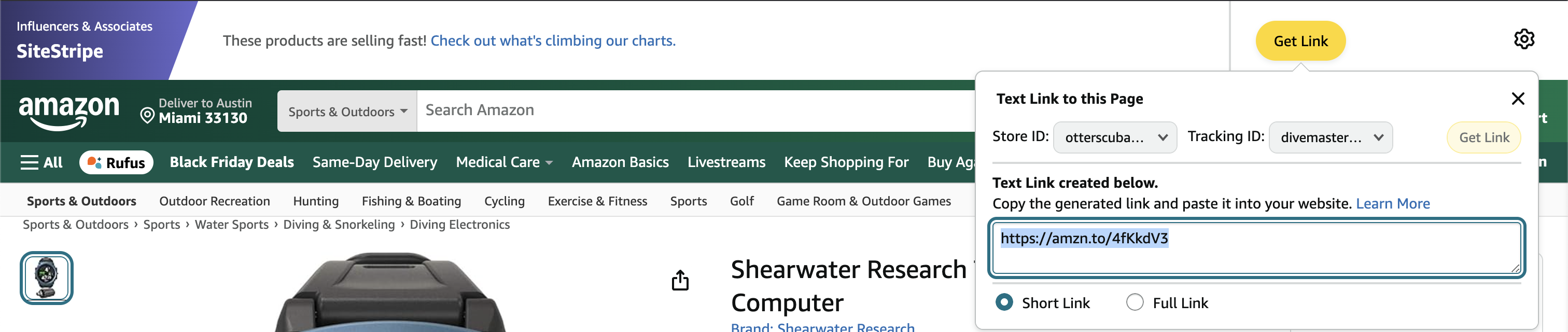The width and height of the screenshot is (1568, 332).
Task: Click the Get Link button inside popup
Action: 1483,137
